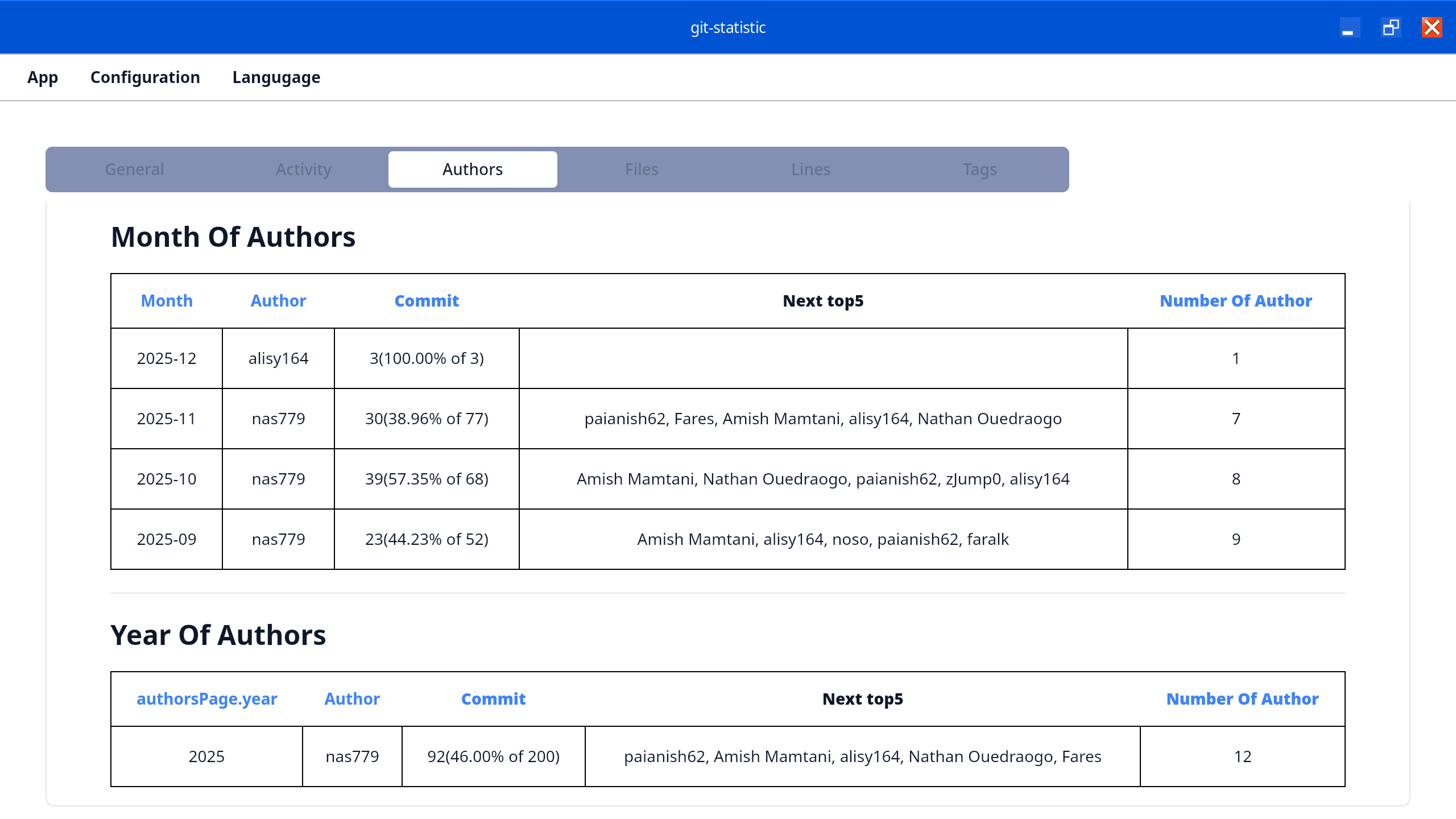The width and height of the screenshot is (1456, 819).
Task: Switch to the Lines tab
Action: point(810,169)
